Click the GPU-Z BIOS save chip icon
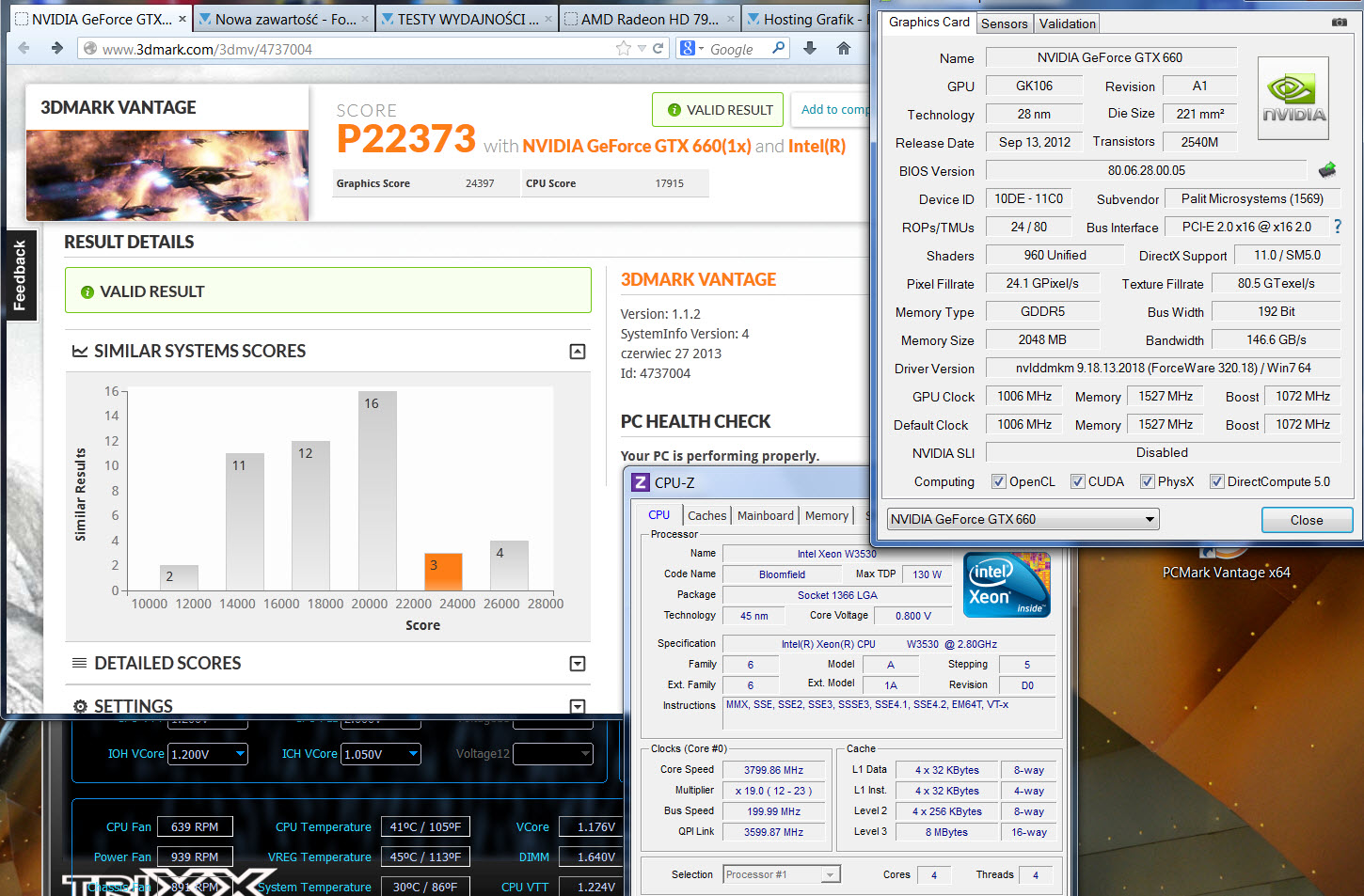Screen dimensions: 1364x896 click(1327, 170)
